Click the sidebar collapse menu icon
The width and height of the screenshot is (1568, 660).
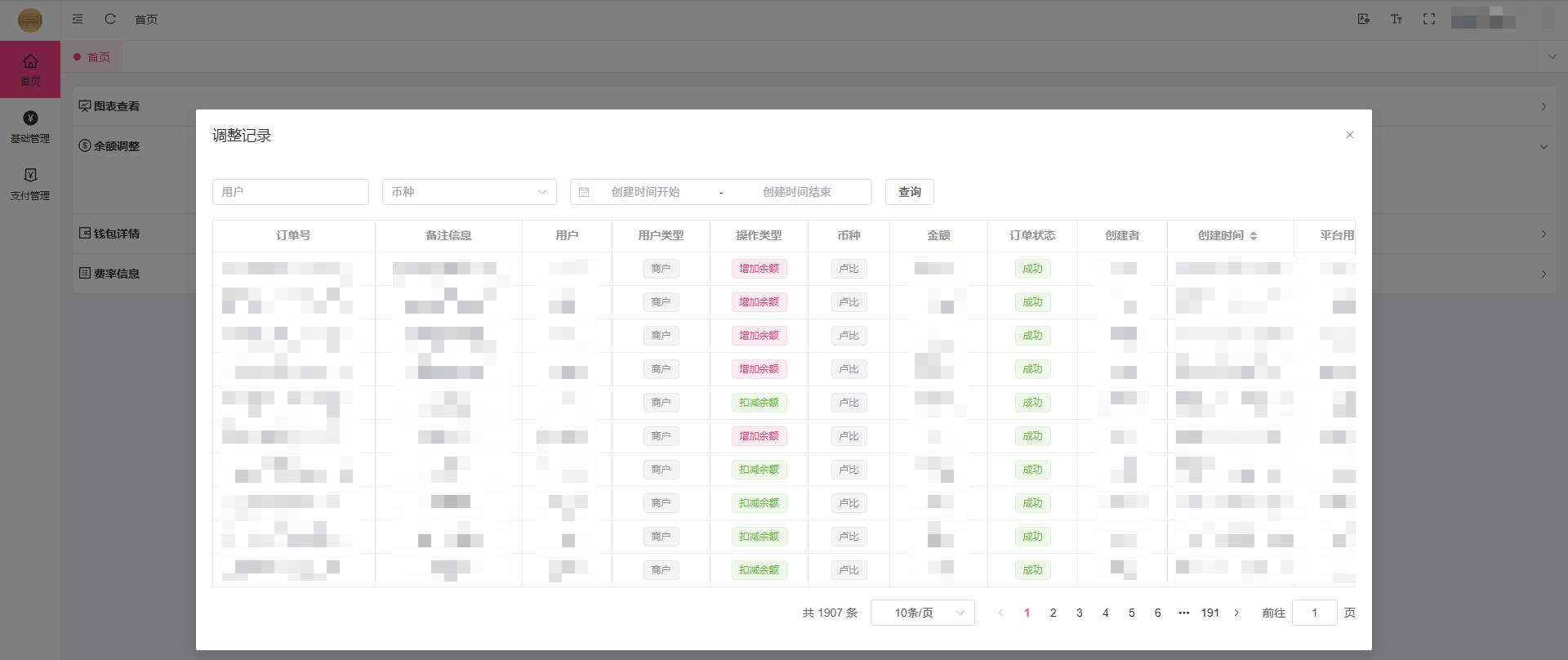pos(78,19)
